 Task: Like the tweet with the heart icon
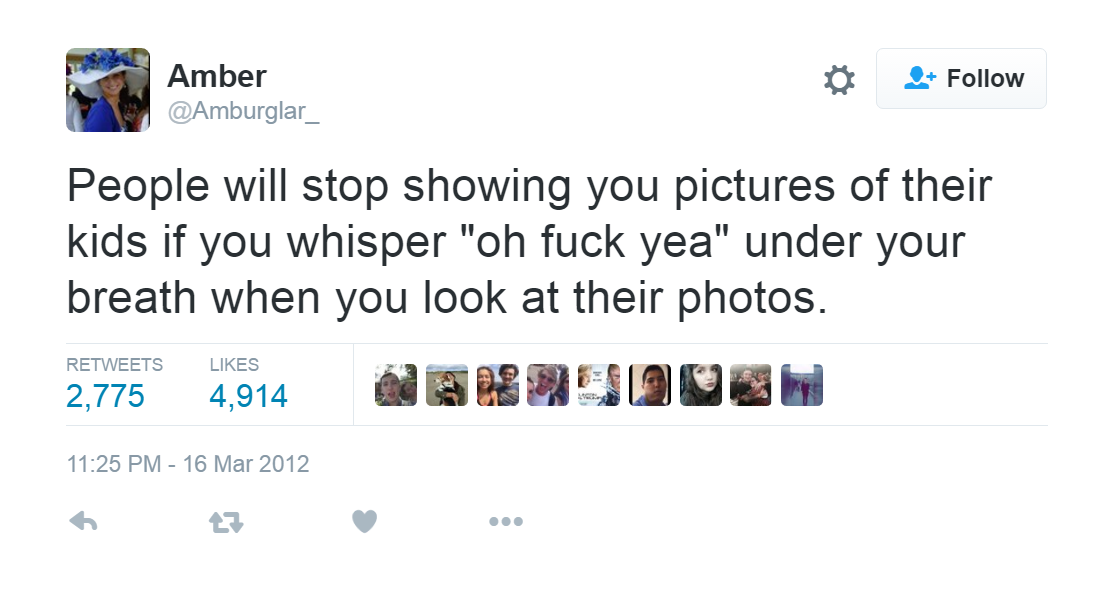tap(364, 521)
